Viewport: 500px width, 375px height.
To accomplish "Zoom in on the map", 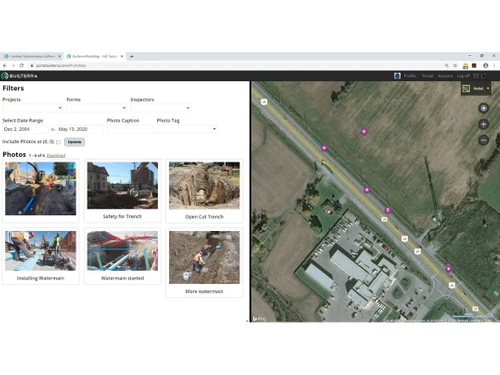I will pos(484,124).
